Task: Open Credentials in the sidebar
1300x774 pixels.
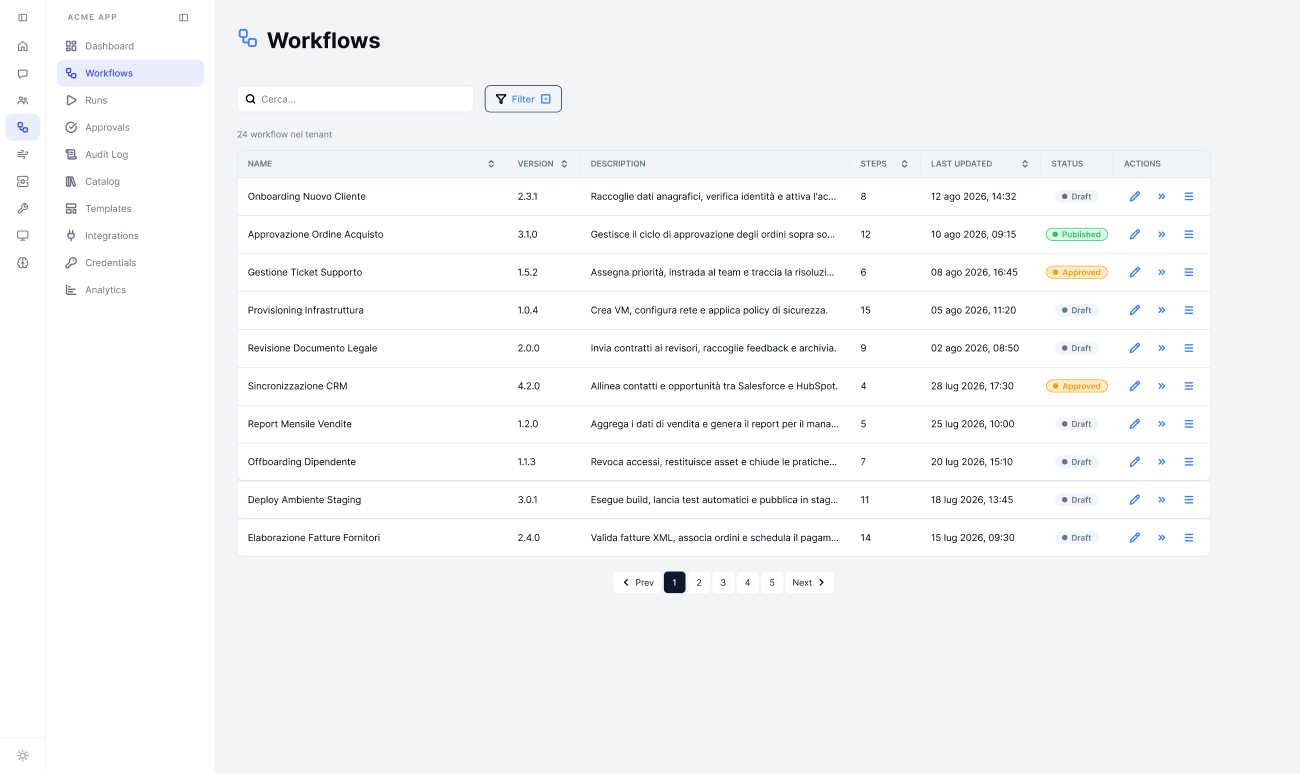Action: [x=130, y=262]
